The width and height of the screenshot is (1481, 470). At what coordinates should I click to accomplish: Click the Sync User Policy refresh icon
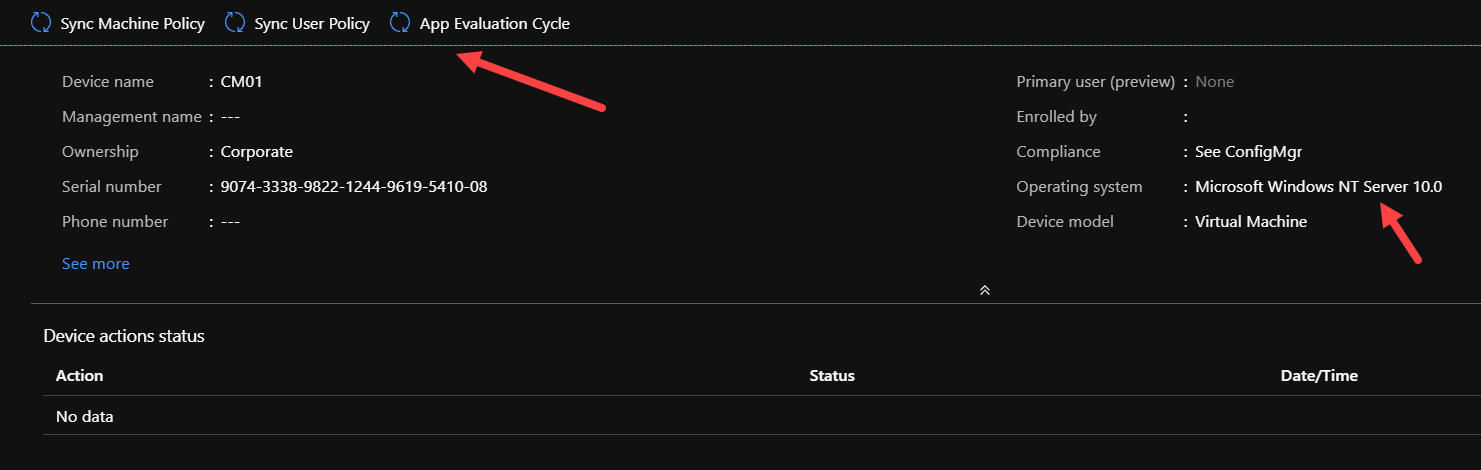tap(235, 22)
